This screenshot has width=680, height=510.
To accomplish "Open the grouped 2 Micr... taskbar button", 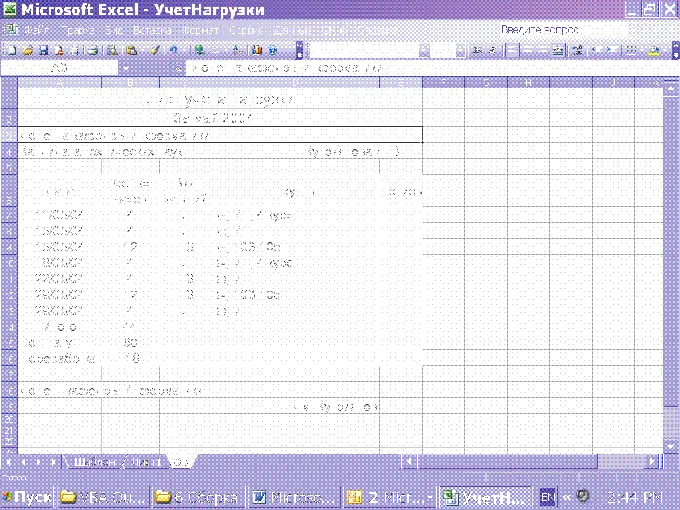I will (x=389, y=497).
